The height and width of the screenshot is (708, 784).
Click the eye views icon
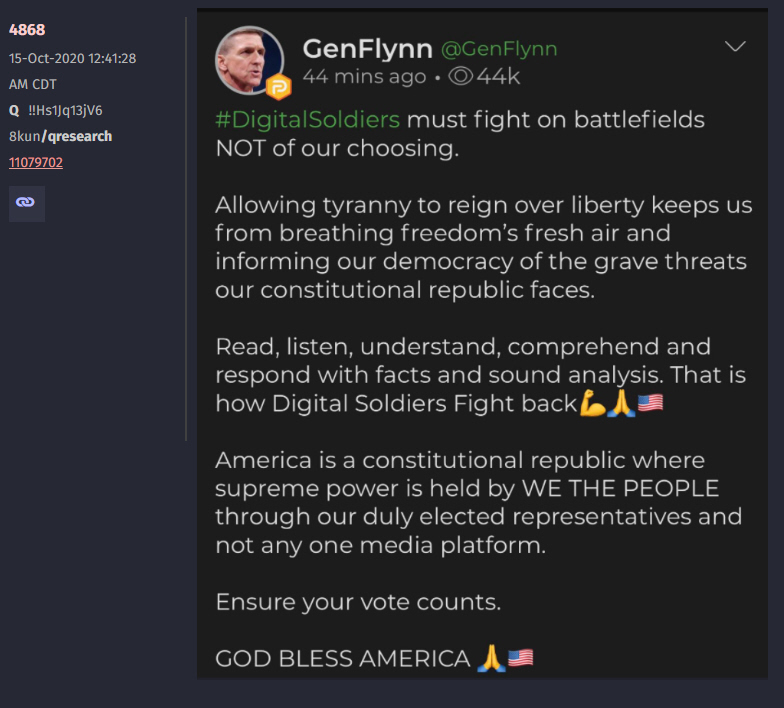(x=461, y=76)
